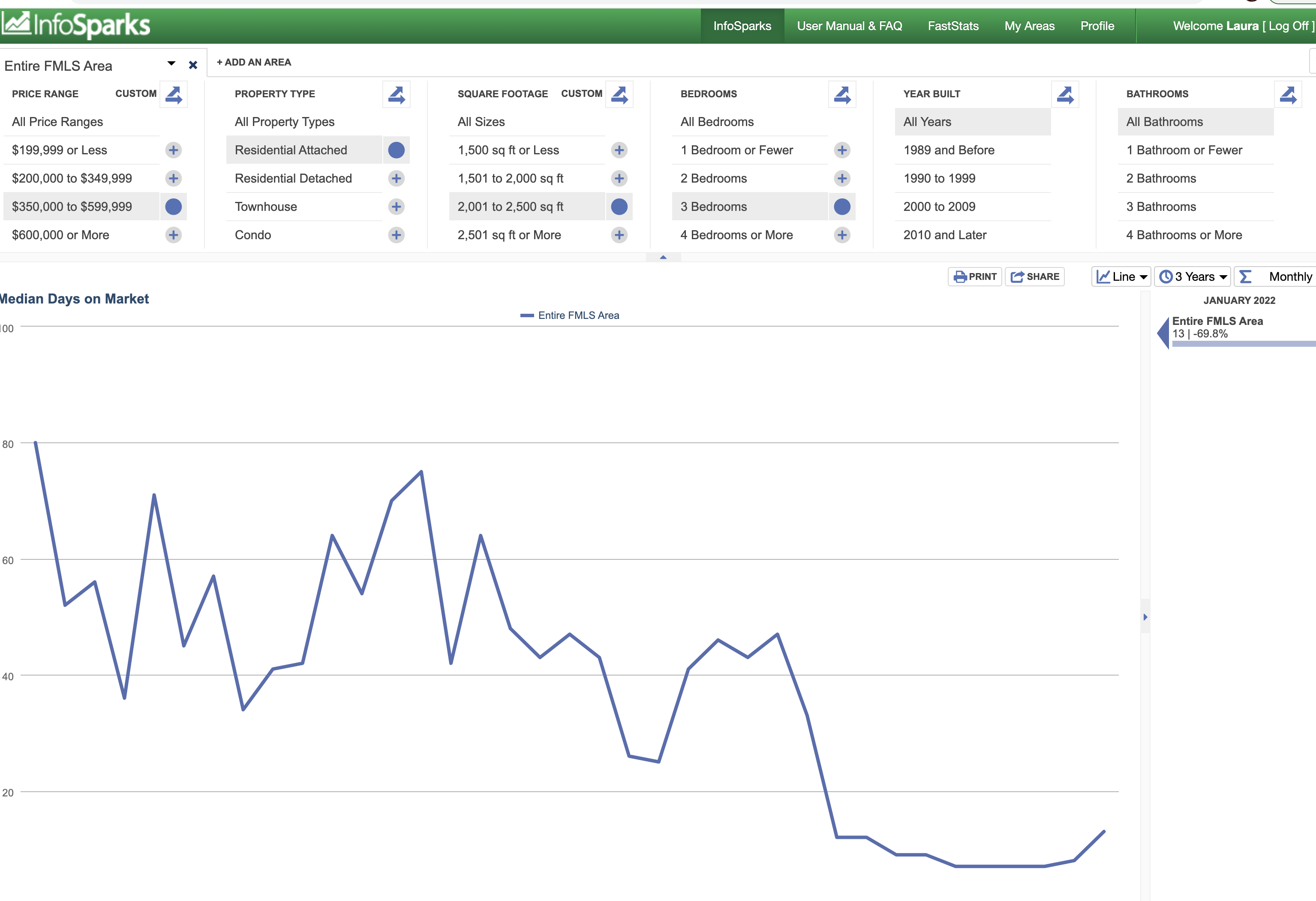Remove Entire FMLS Area with X icon
The width and height of the screenshot is (1316, 901).
tap(193, 65)
